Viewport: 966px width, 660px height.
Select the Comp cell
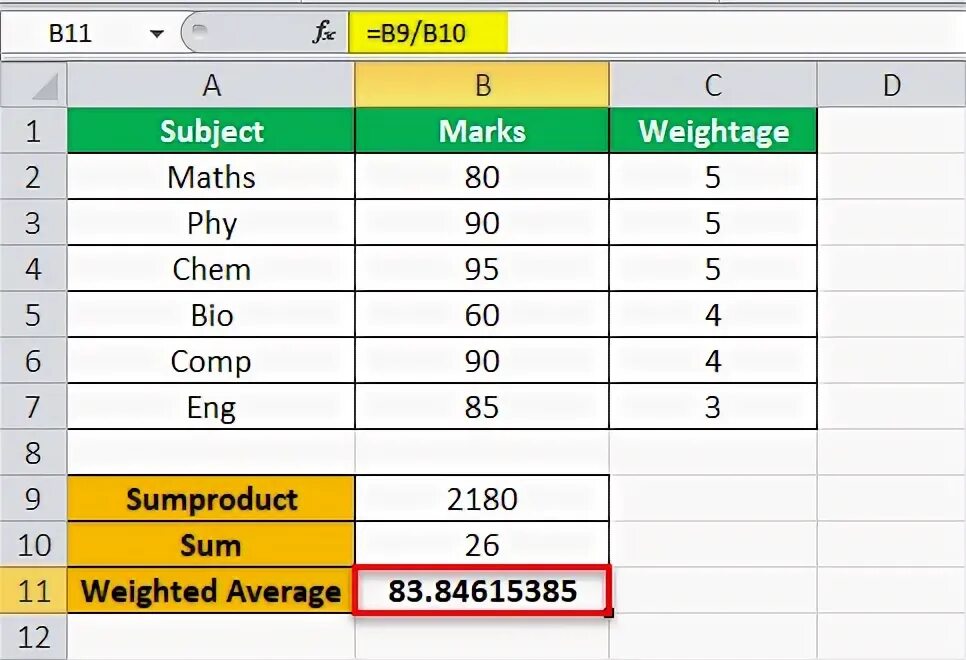211,361
